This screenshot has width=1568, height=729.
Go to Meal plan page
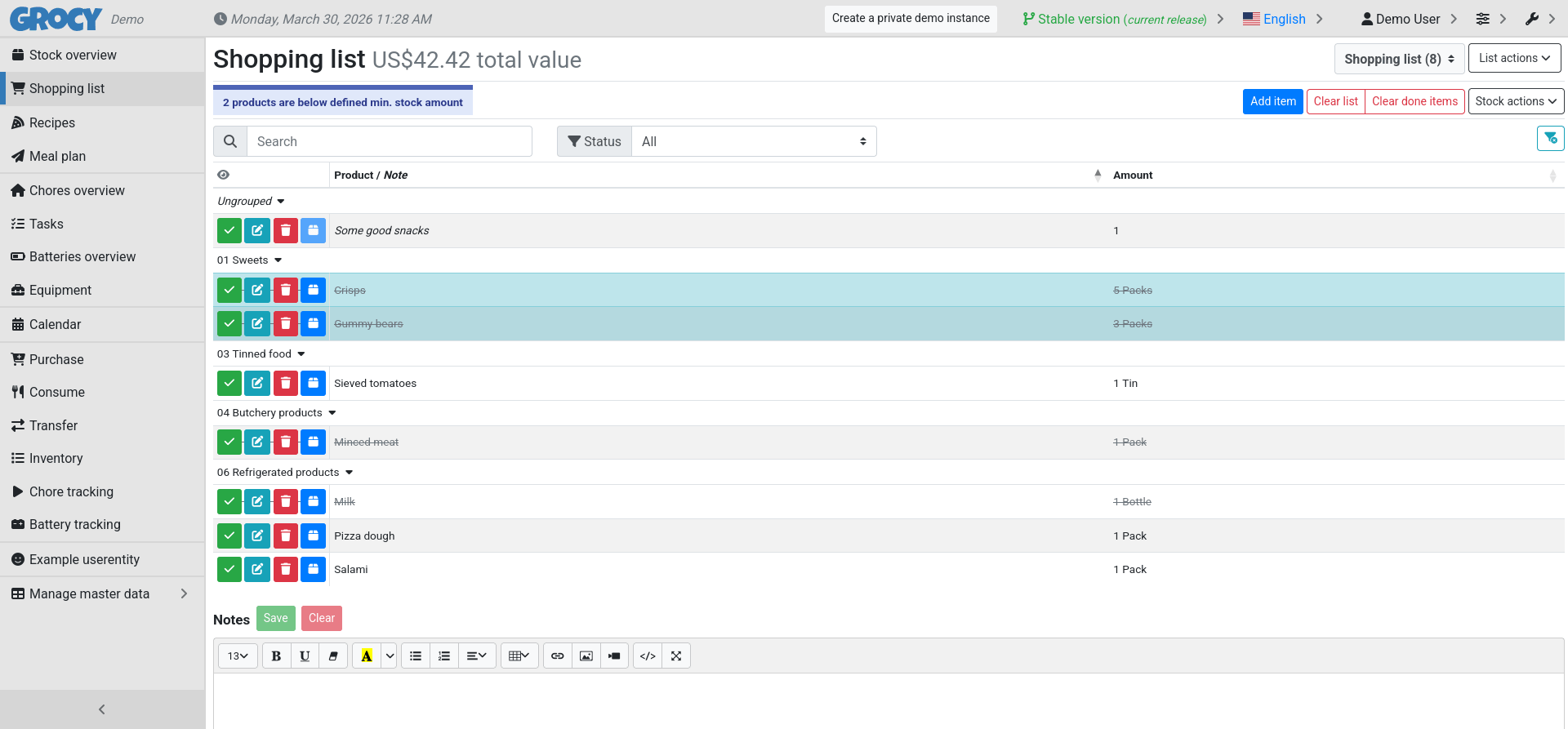pyautogui.click(x=57, y=156)
